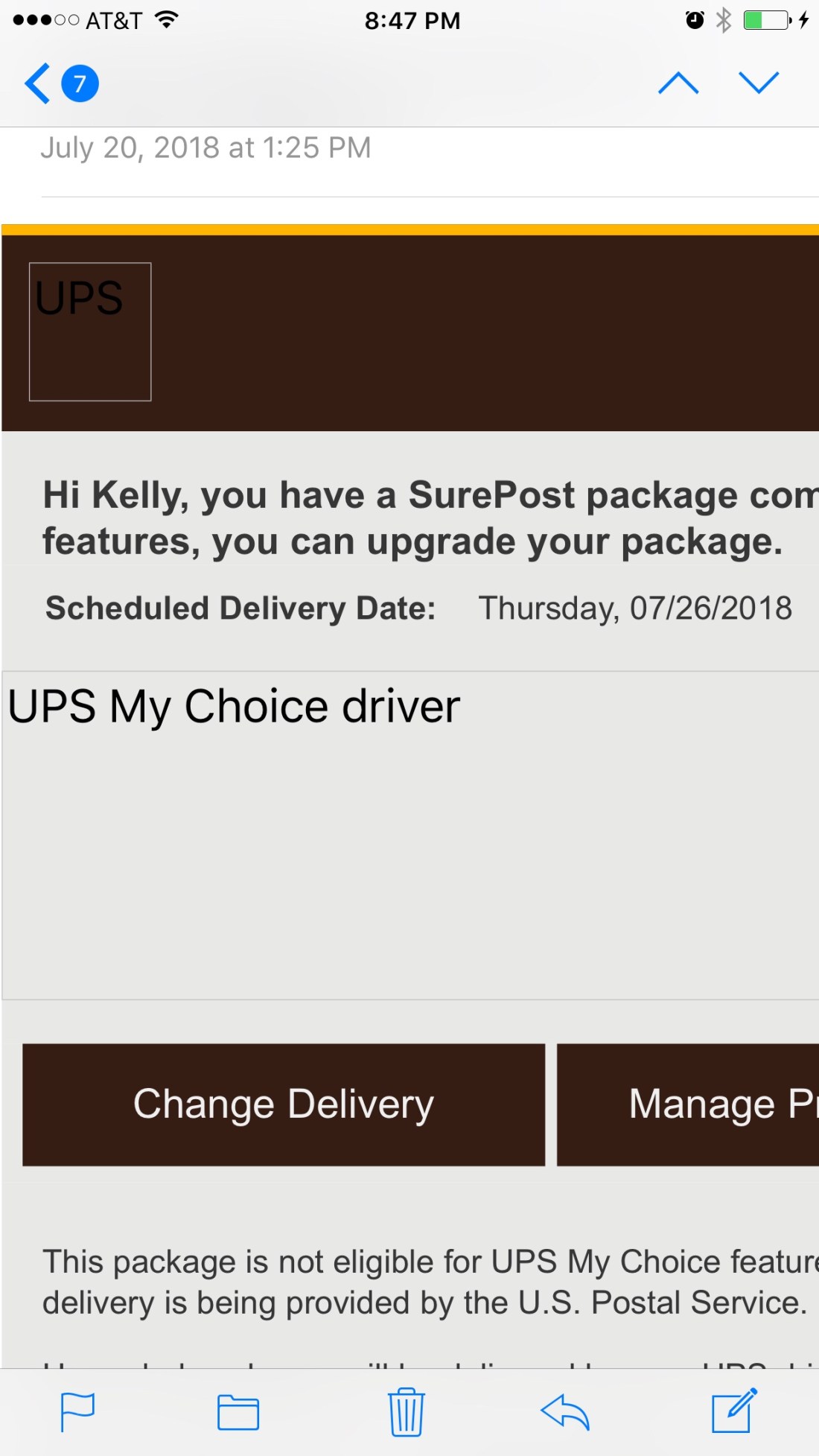Tap the email date July 20, 2018
819x1456 pixels.
[205, 147]
